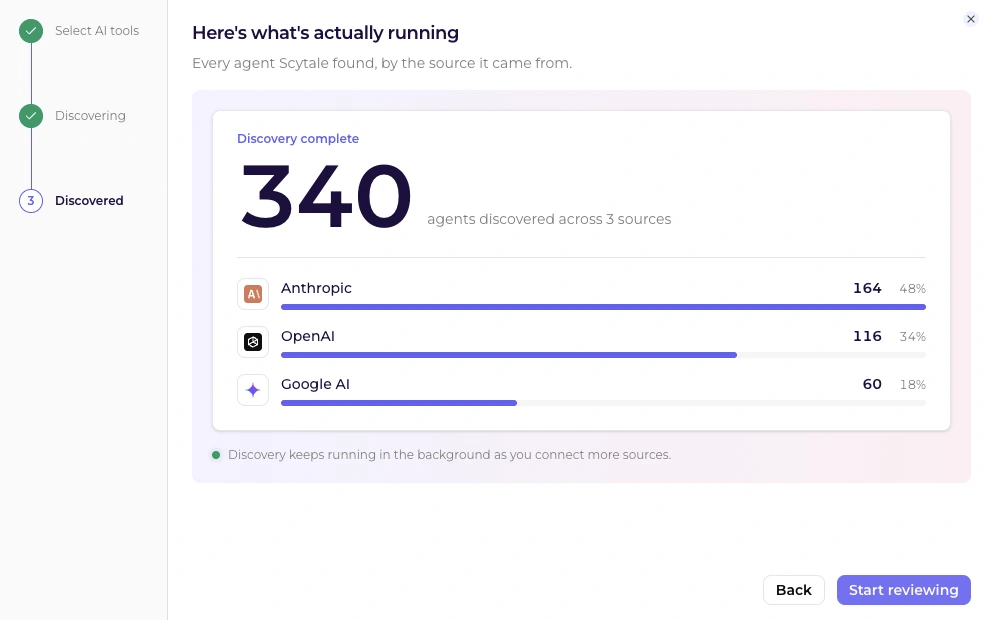Screen dimensions: 990x620
Task: Click the green status dot for background discovery
Action: point(216,455)
